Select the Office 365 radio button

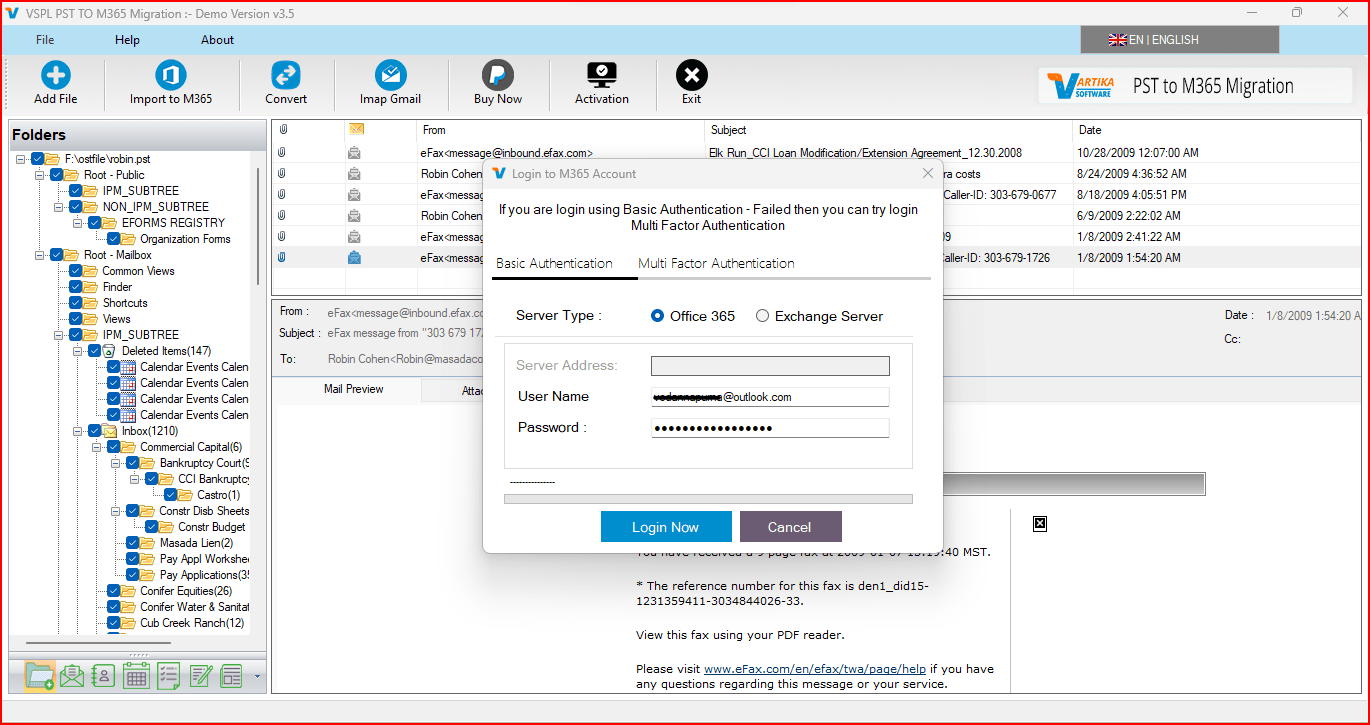coord(657,316)
